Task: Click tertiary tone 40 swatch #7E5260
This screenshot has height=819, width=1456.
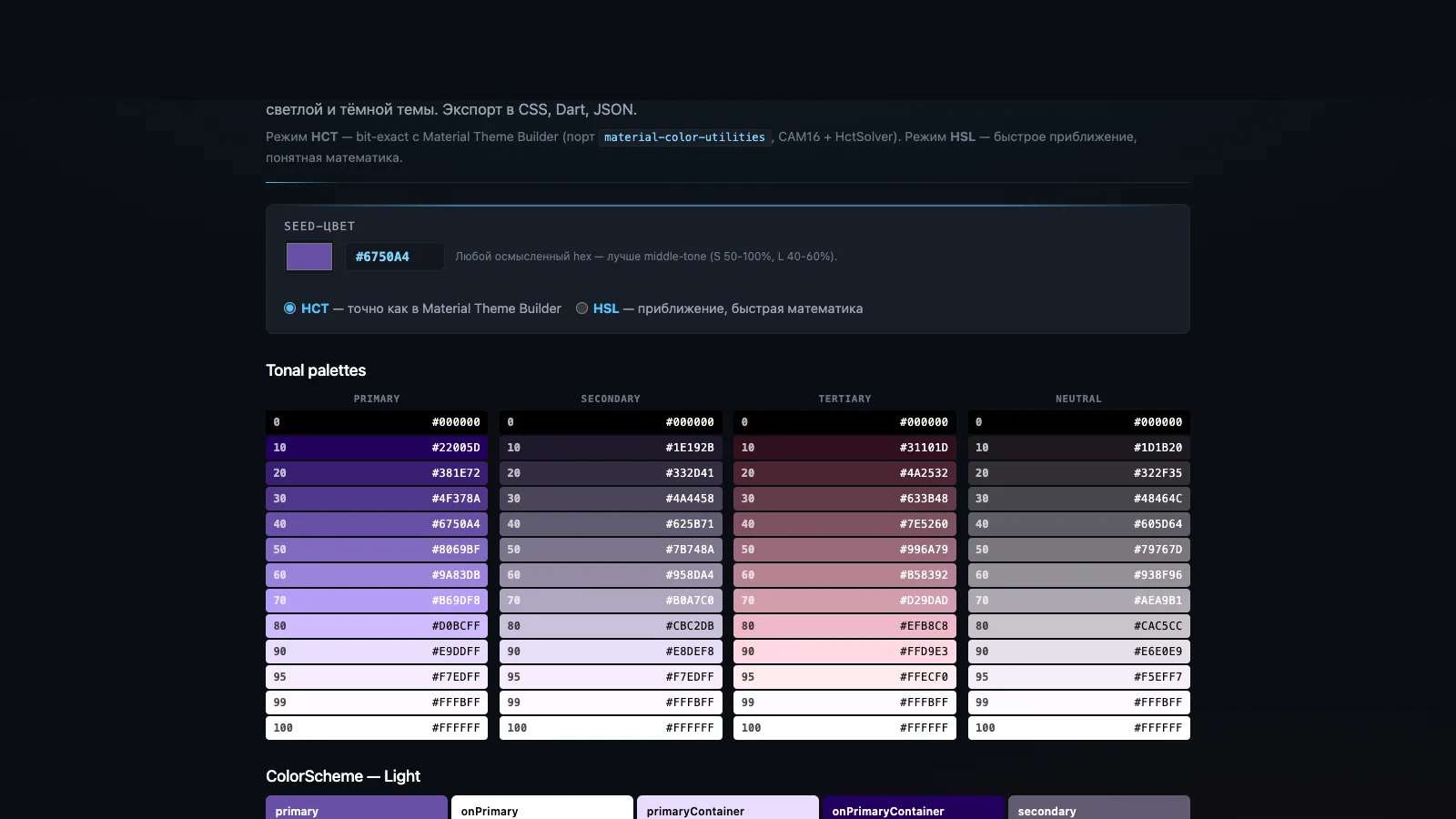Action: (844, 524)
